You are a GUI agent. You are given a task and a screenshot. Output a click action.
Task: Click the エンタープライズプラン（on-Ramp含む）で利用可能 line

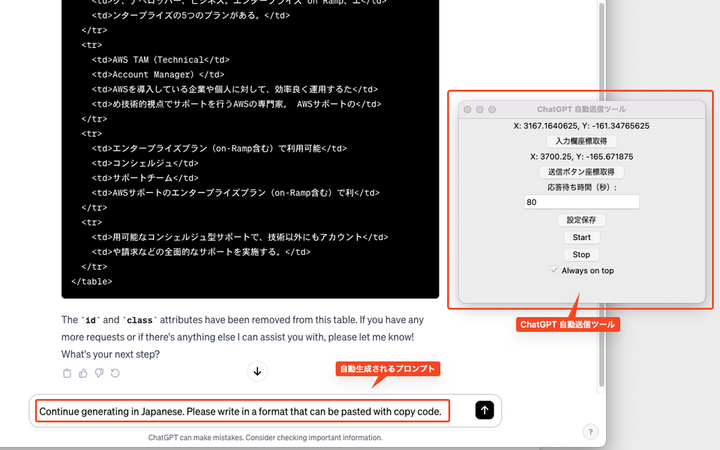click(x=219, y=148)
